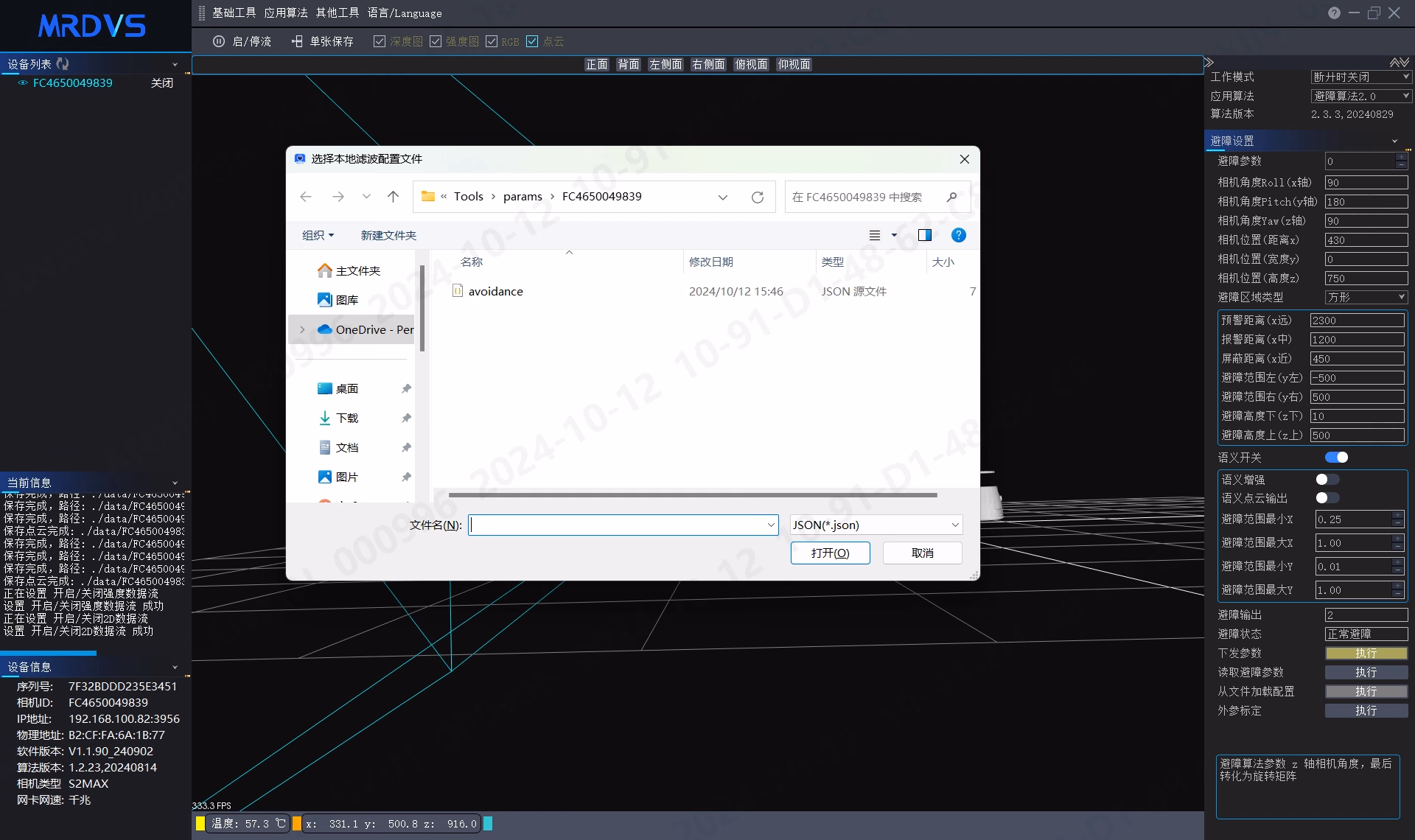Go up one folder level
The image size is (1415, 840).
tap(393, 197)
